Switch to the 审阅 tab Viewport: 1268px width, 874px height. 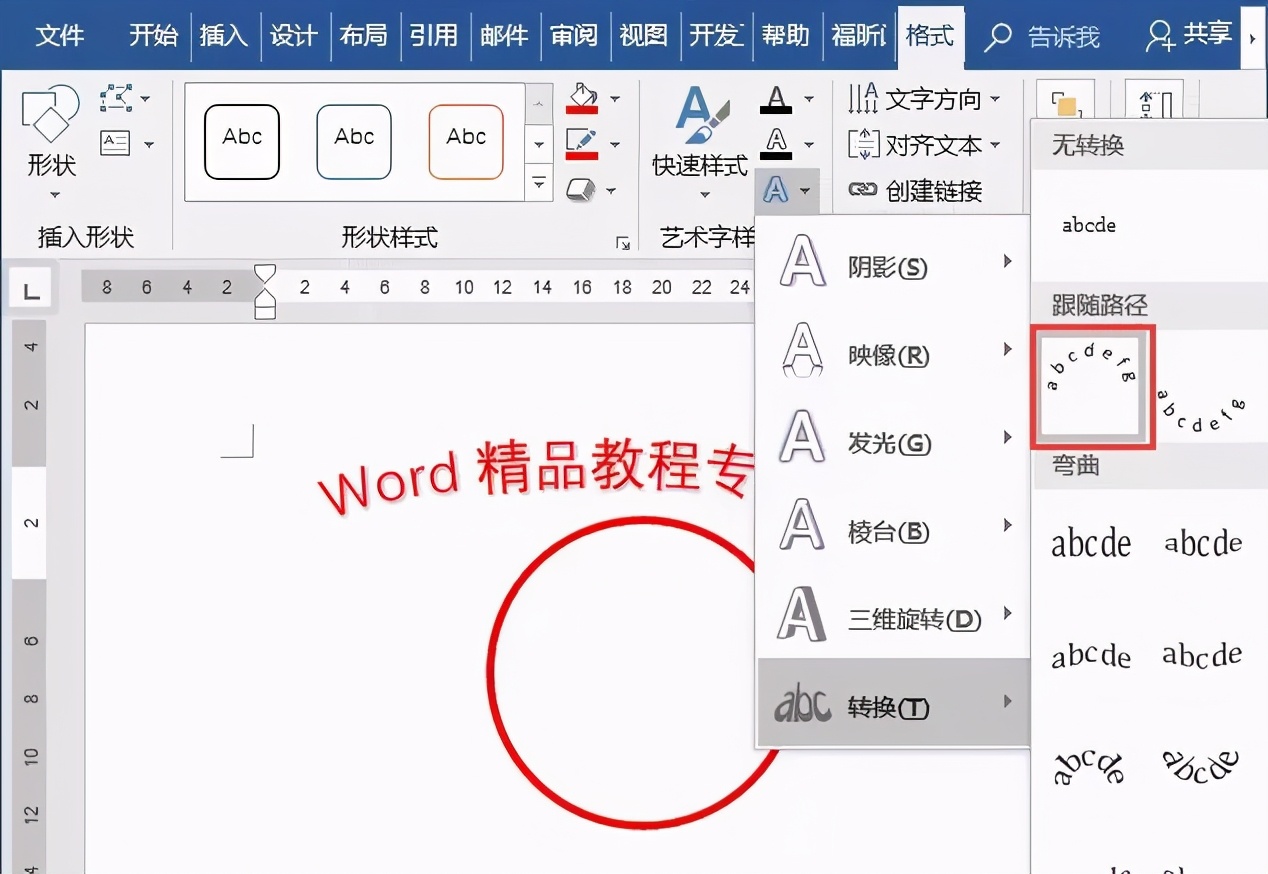point(573,37)
